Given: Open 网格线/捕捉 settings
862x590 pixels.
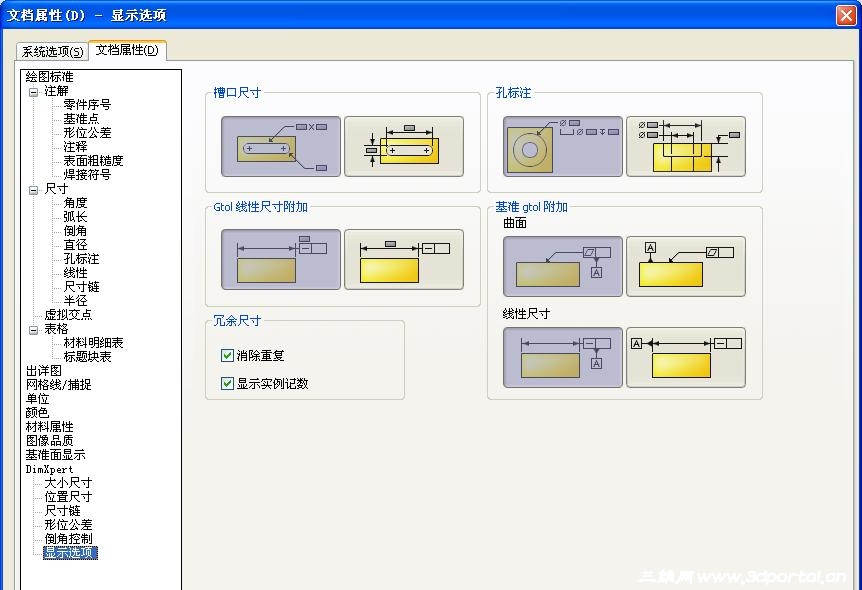Looking at the screenshot, I should (x=58, y=385).
